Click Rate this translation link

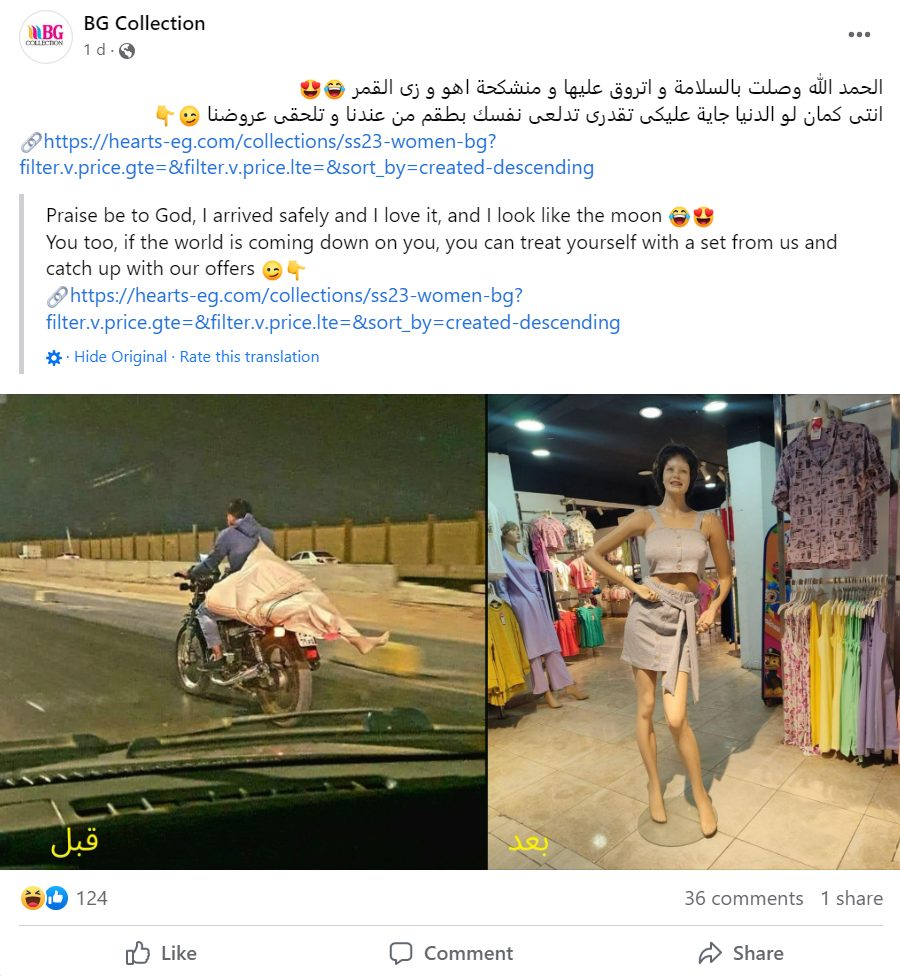(x=249, y=357)
